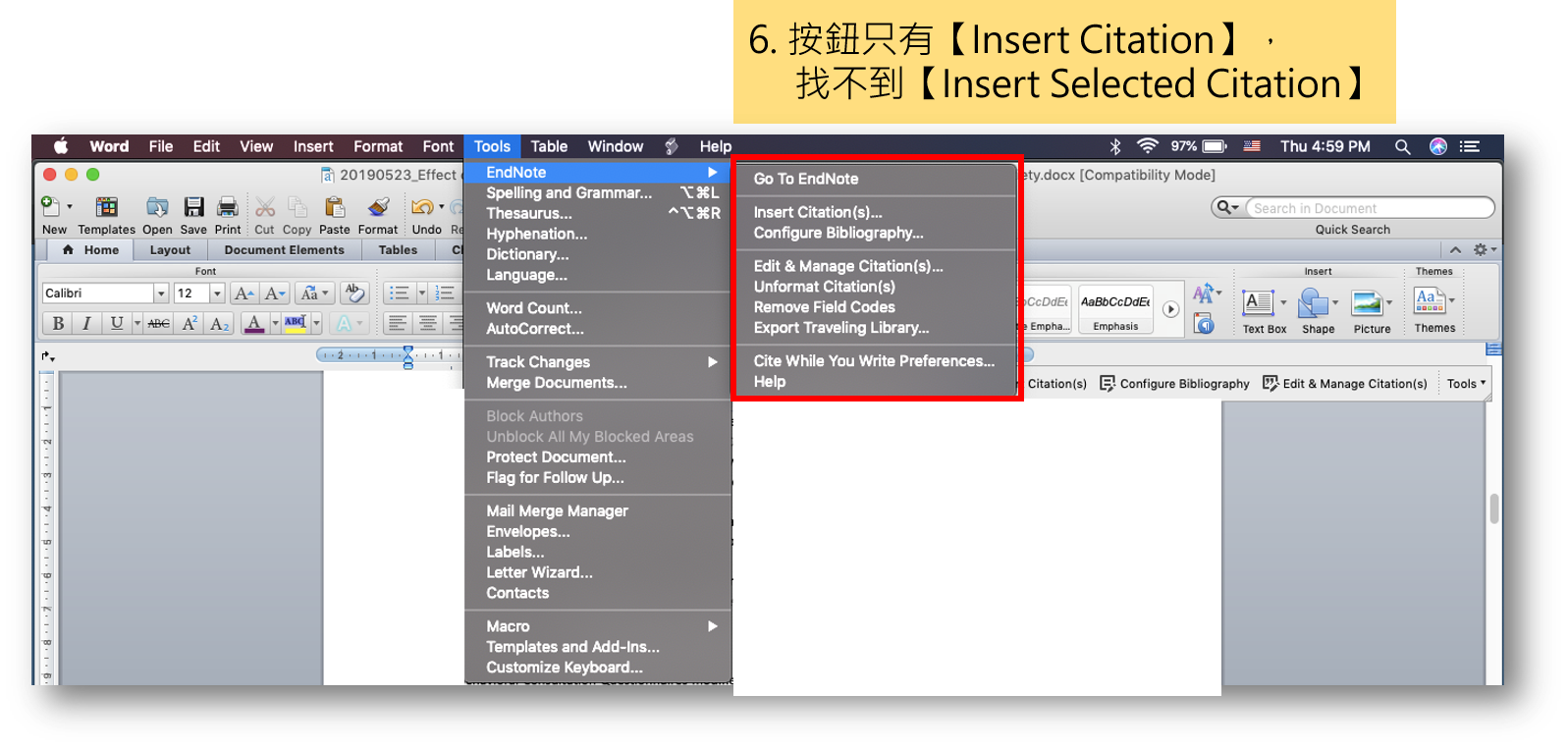
Task: Click the Undo arrow icon
Action: [422, 207]
